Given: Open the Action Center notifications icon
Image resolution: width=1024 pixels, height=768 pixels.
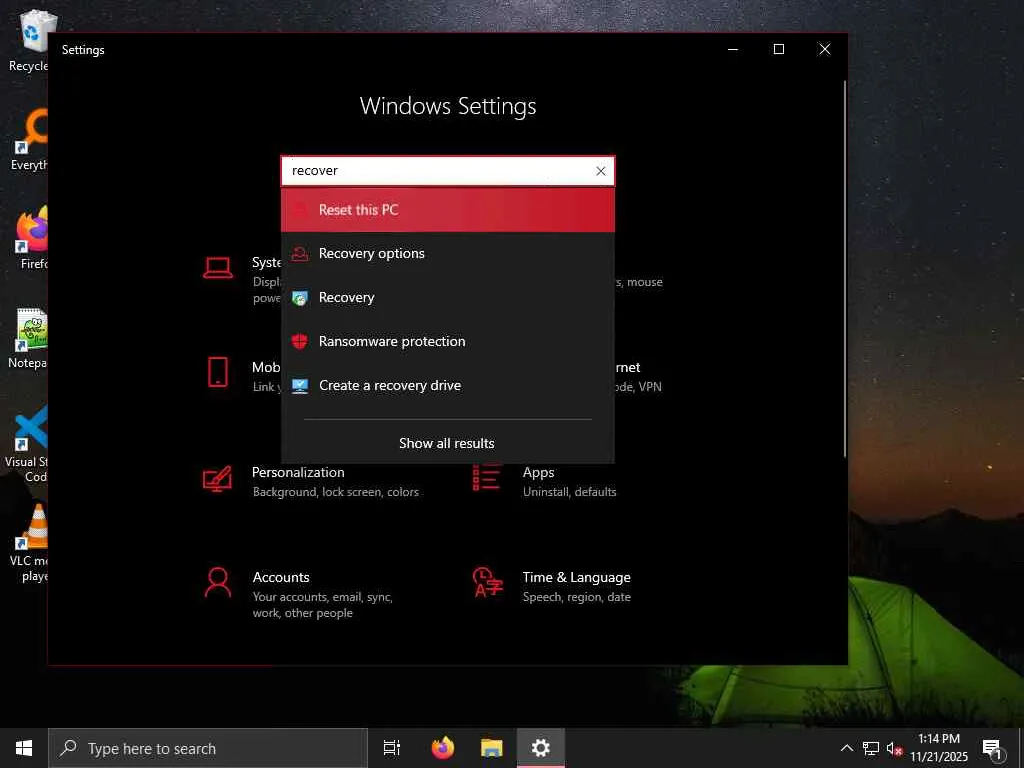Looking at the screenshot, I should click(x=992, y=748).
